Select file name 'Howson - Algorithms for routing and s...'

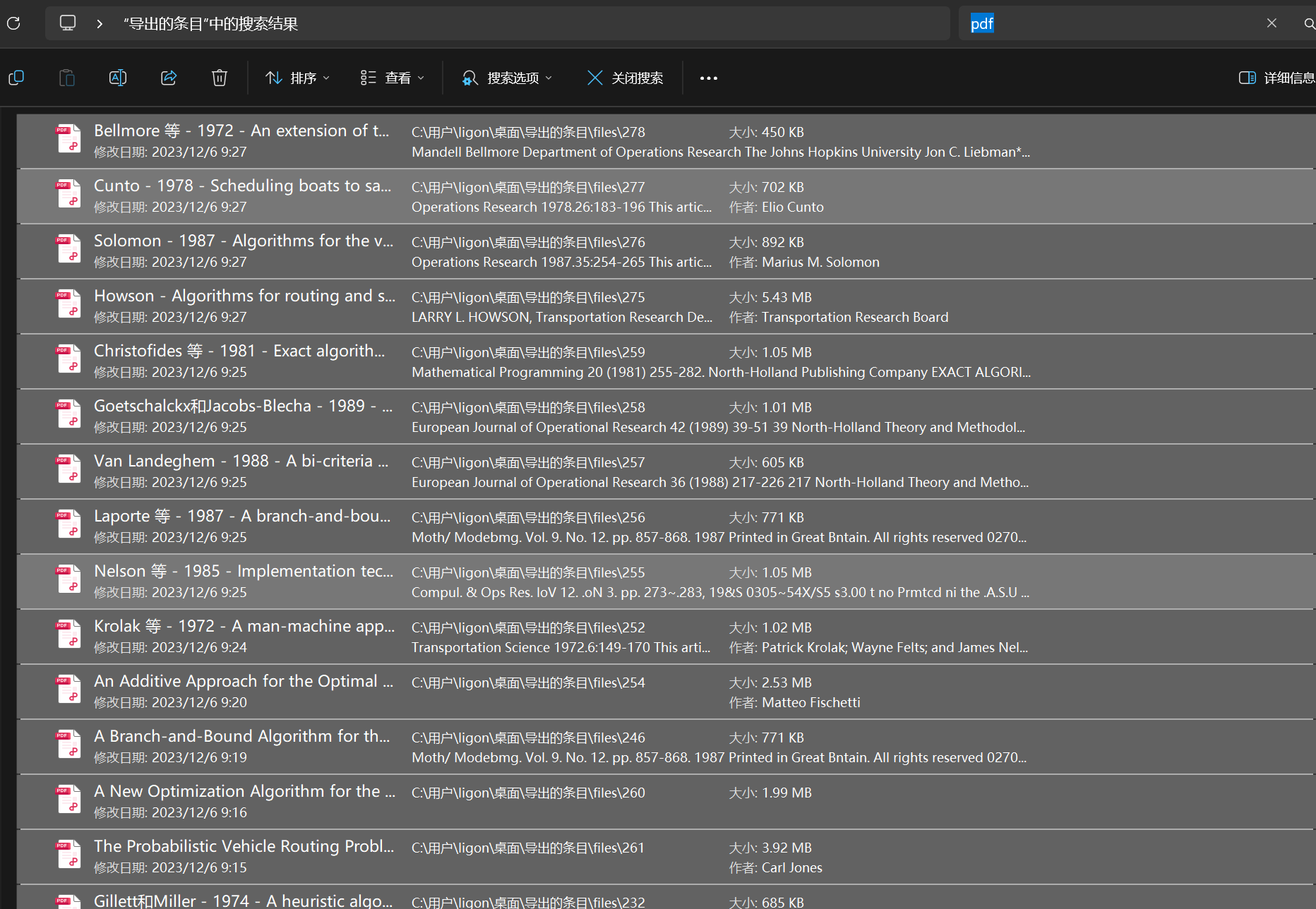point(244,296)
